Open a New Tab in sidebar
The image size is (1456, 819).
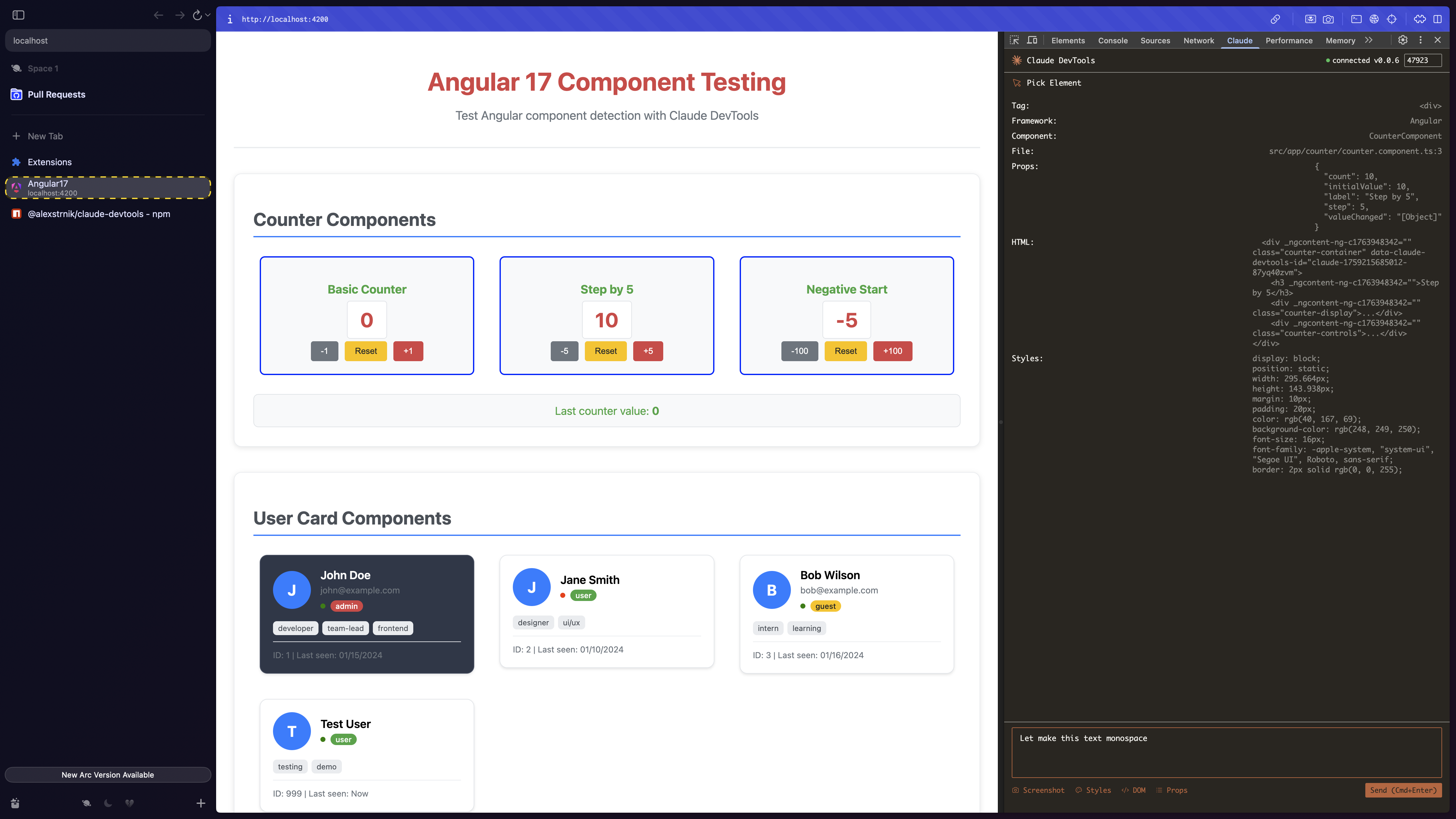pos(108,136)
